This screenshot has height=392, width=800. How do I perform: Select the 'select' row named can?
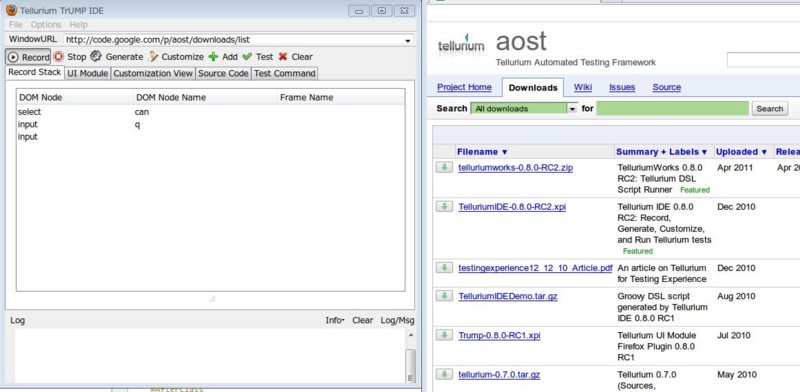[x=211, y=112]
